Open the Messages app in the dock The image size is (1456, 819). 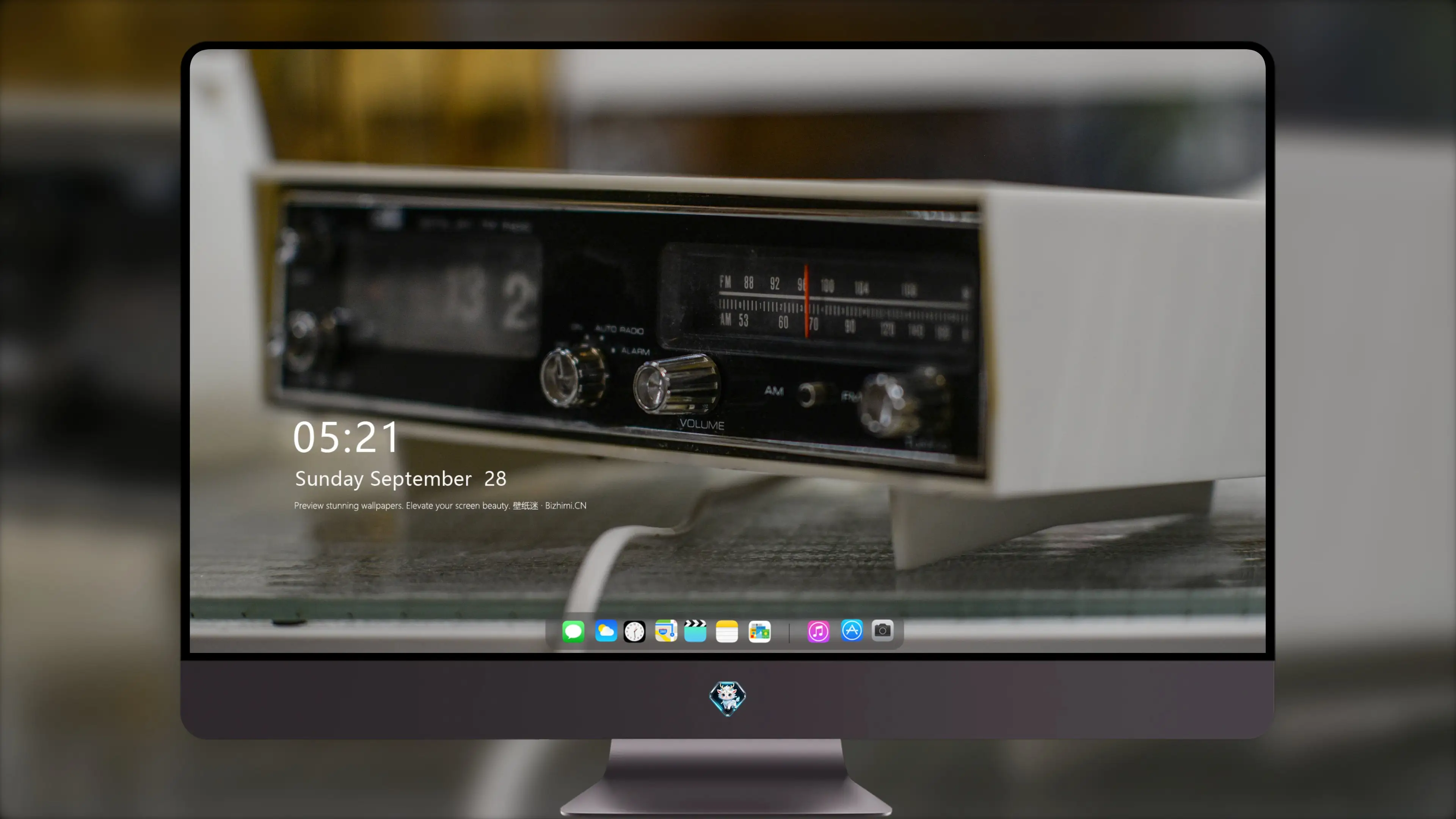point(573,631)
